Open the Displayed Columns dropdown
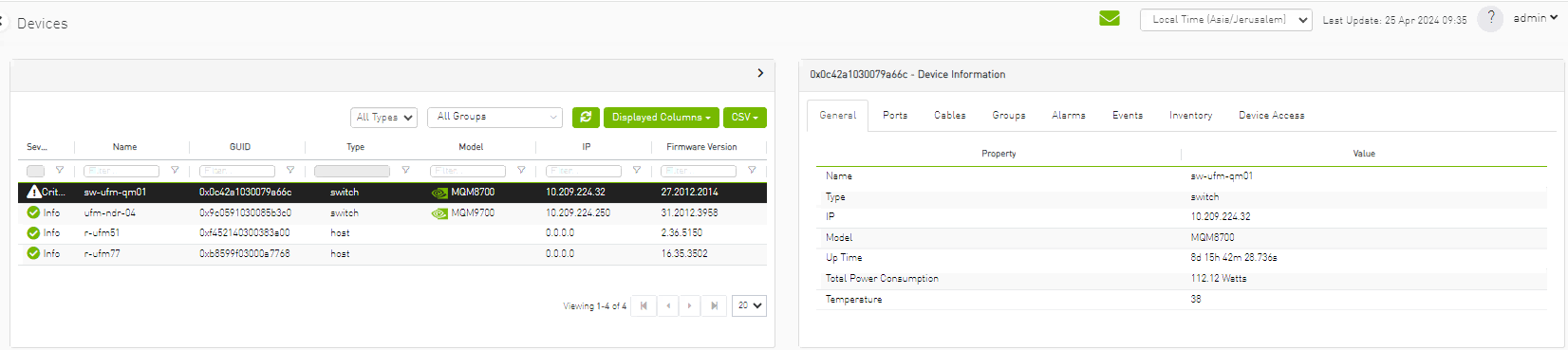 point(661,117)
